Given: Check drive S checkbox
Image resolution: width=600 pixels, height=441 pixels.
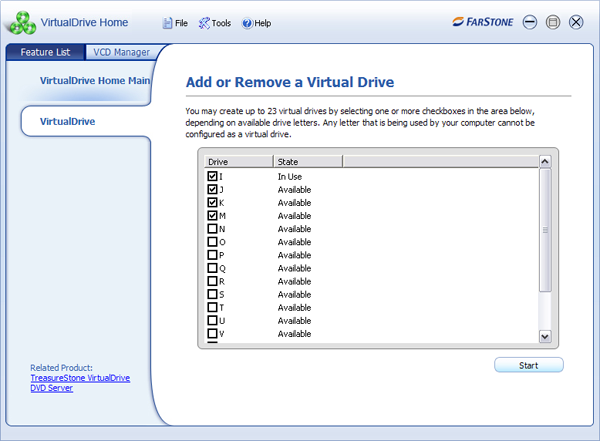Looking at the screenshot, I should click(212, 294).
